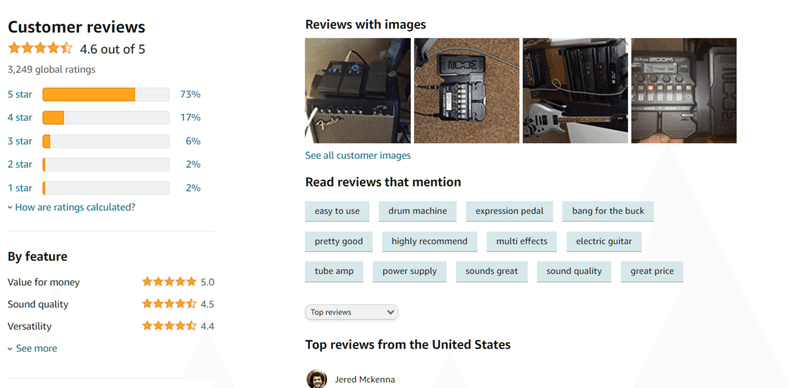Click the 6% rating percentage
Image resolution: width=800 pixels, height=388 pixels.
(x=193, y=141)
